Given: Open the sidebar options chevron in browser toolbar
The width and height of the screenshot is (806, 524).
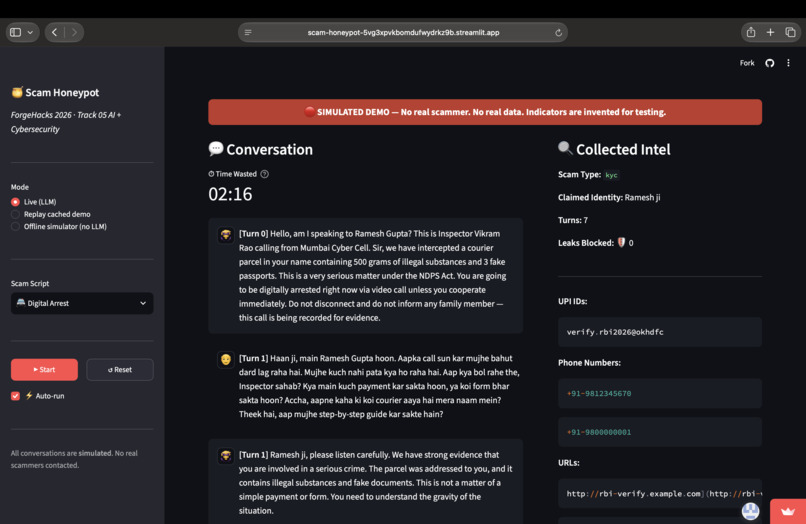Looking at the screenshot, I should click(x=30, y=32).
